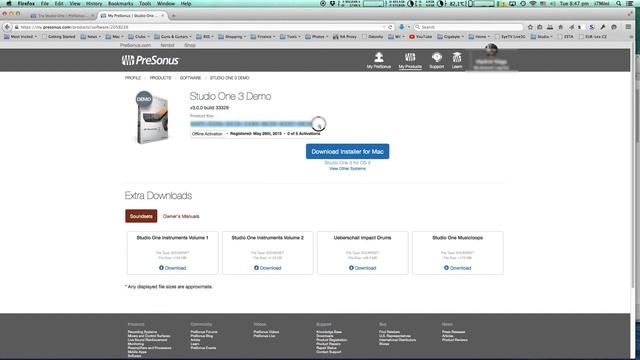The image size is (640, 360).
Task: Click the Getting Started bookmark
Action: click(58, 37)
